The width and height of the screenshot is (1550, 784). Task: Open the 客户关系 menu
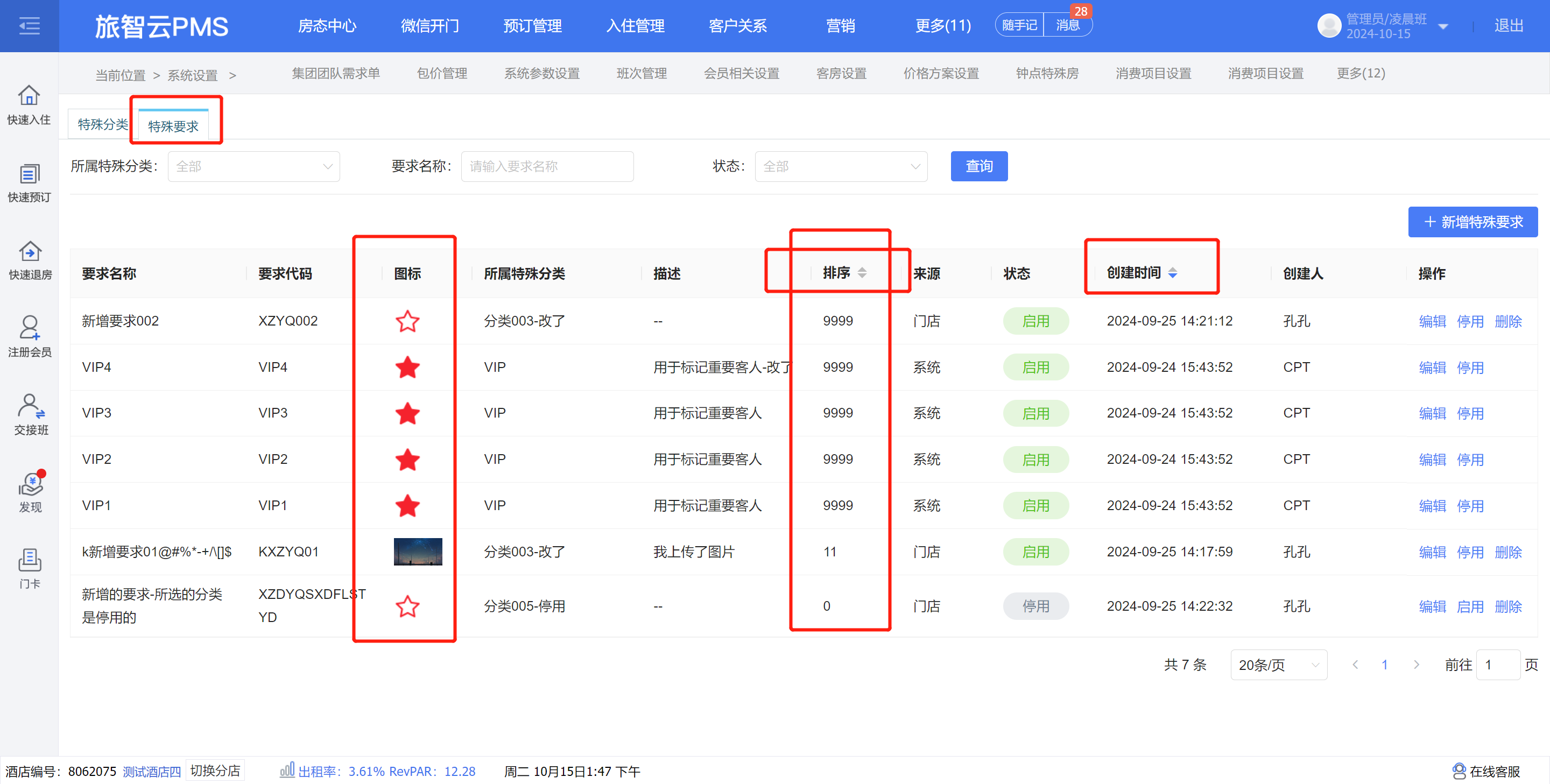point(738,26)
